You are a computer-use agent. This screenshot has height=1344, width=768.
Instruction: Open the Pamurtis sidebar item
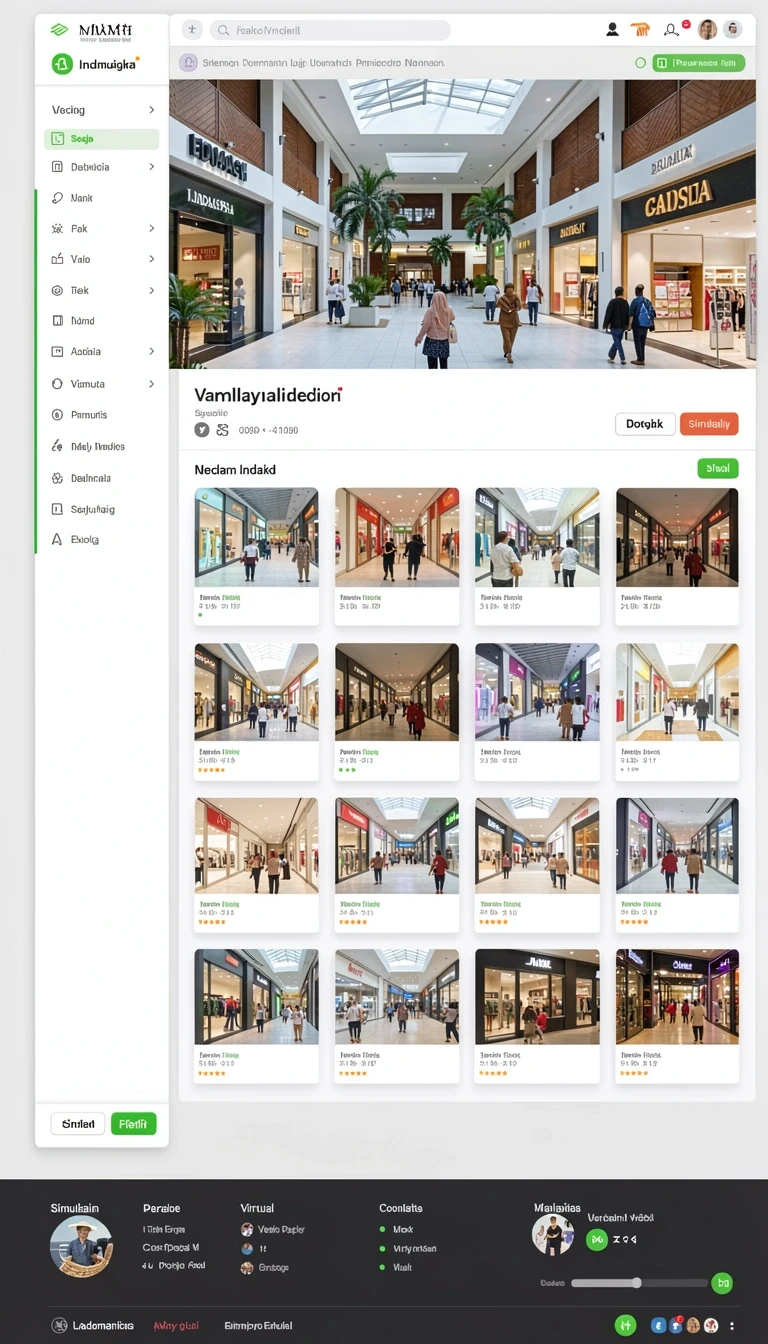coord(89,415)
